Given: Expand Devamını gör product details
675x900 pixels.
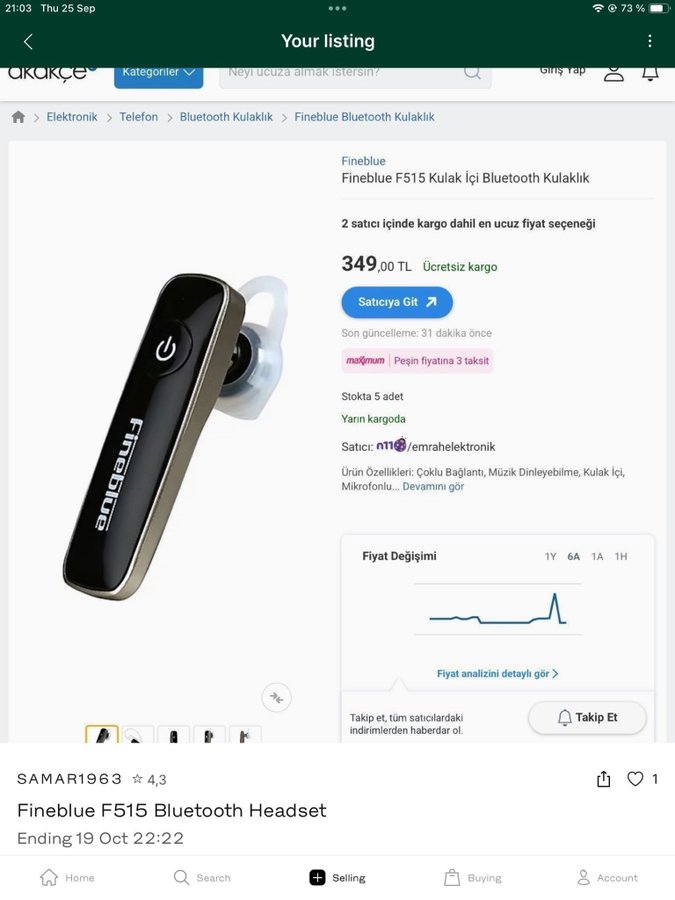Looking at the screenshot, I should click(x=433, y=487).
